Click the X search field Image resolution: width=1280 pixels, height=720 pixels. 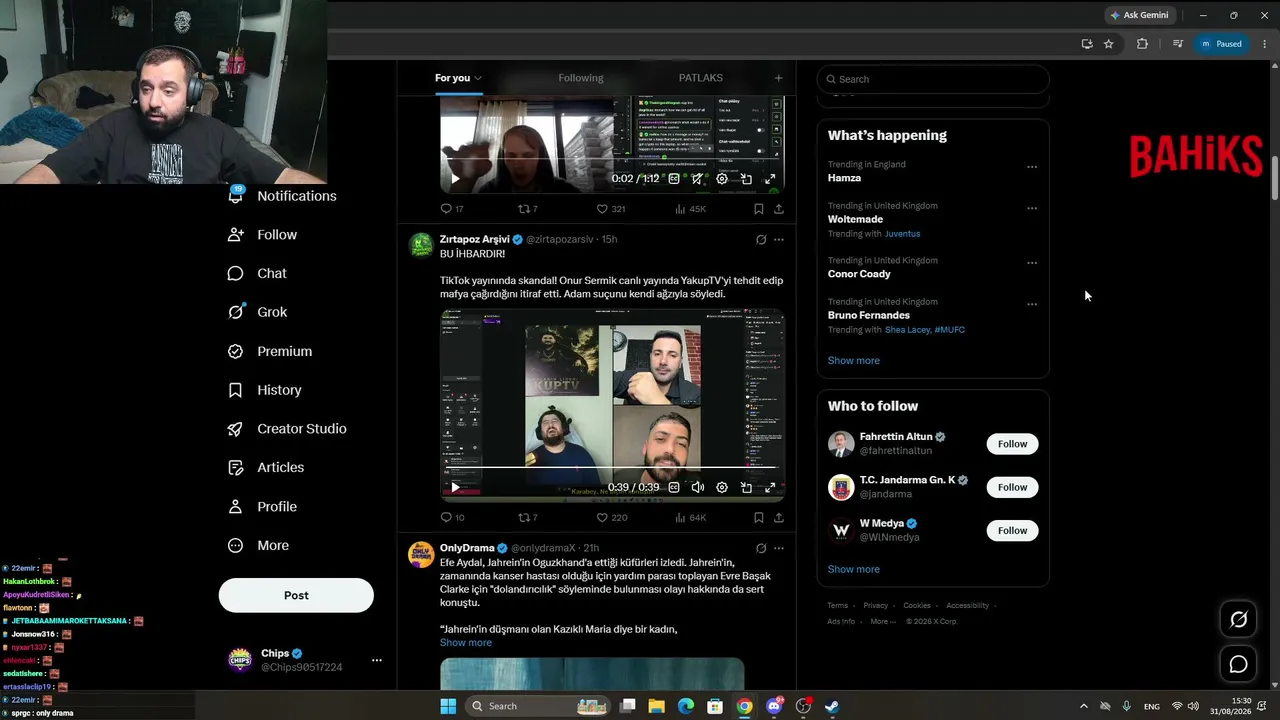(x=933, y=79)
